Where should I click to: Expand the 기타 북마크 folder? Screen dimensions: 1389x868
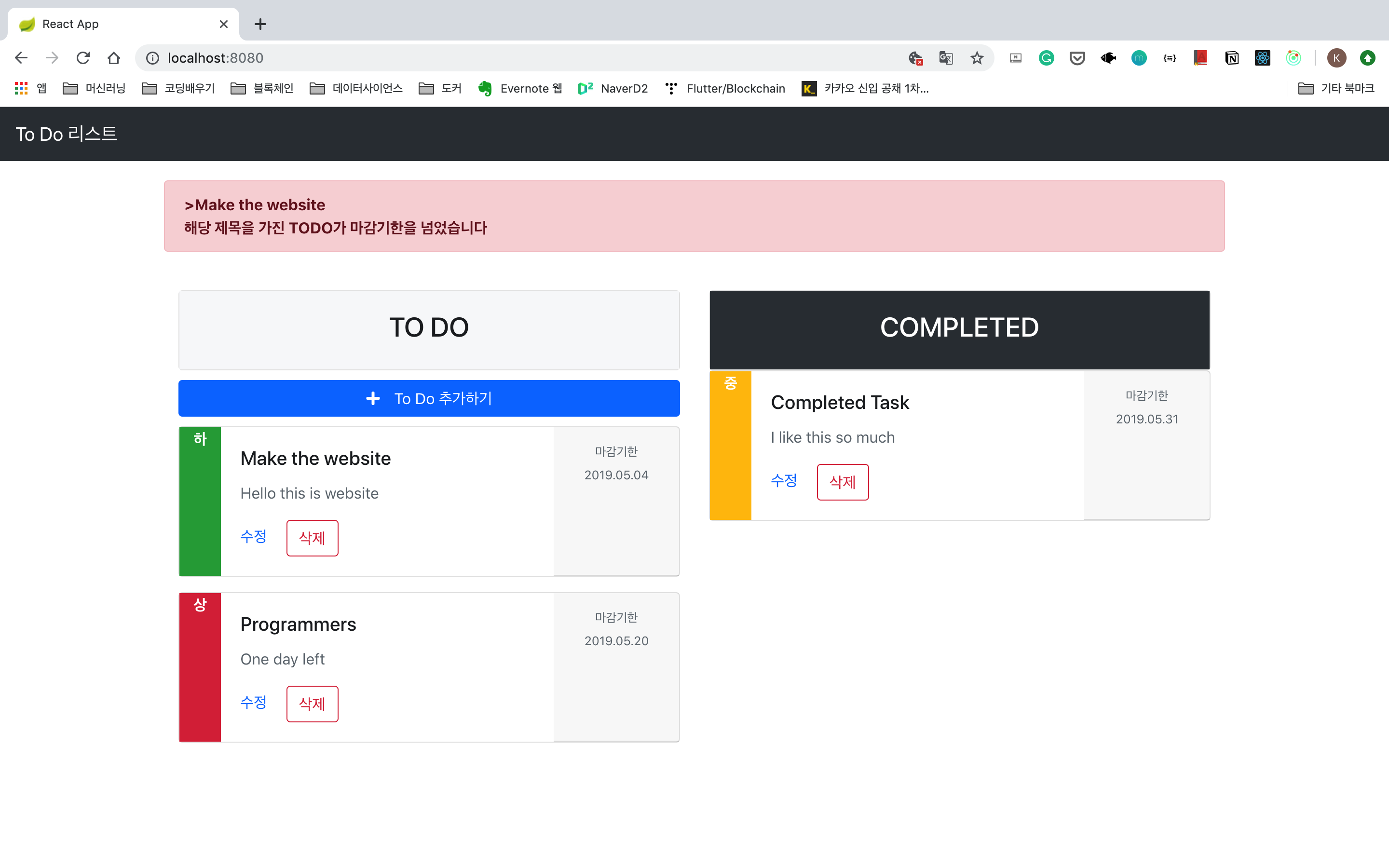[x=1336, y=88]
